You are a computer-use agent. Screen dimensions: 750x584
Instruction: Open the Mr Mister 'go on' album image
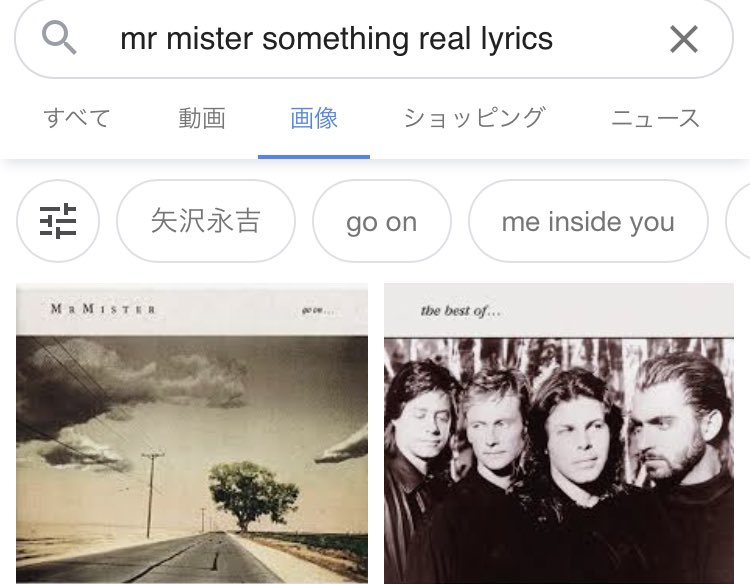click(192, 433)
